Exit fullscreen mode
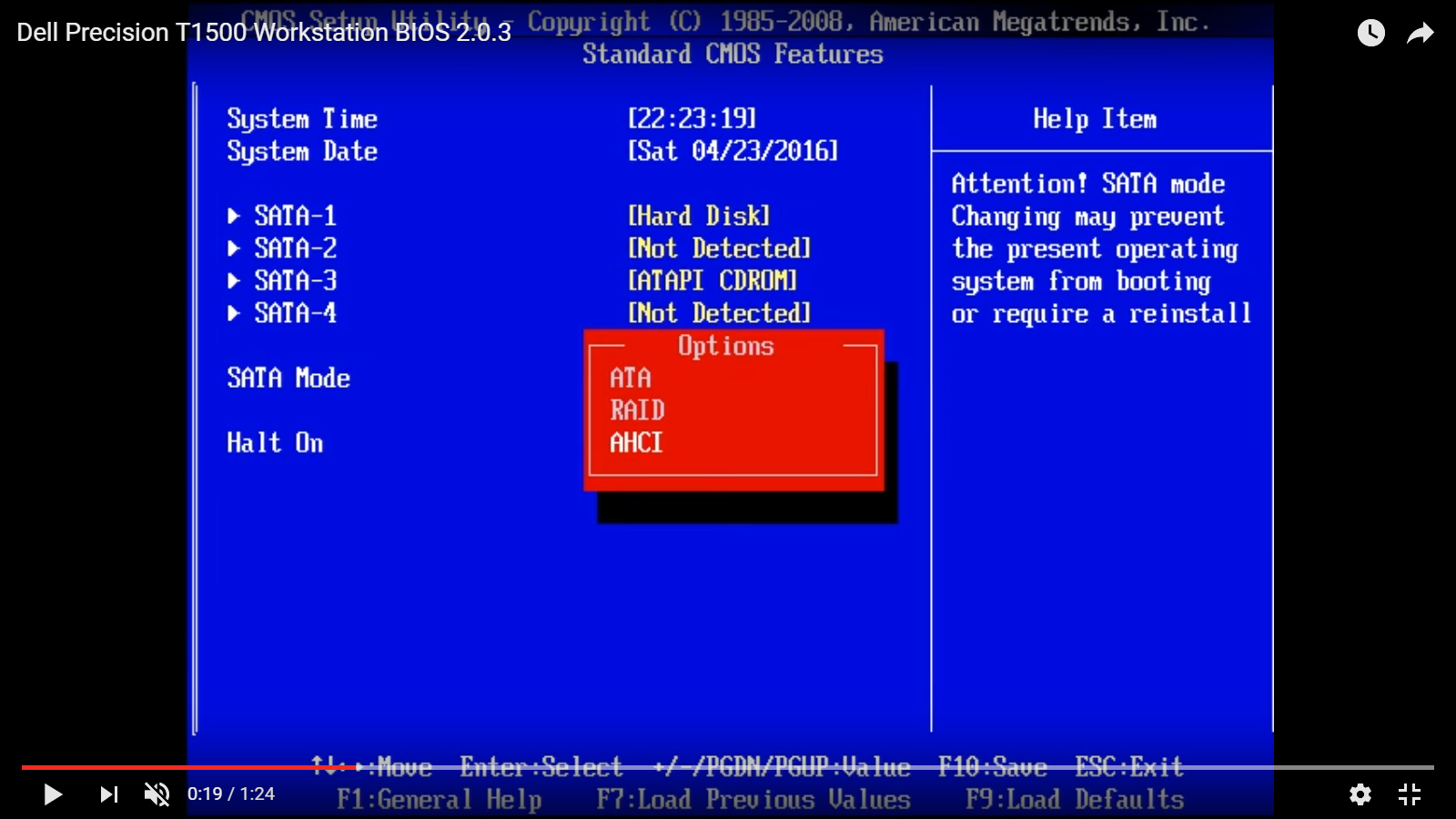The image size is (1456, 819). tap(1410, 794)
